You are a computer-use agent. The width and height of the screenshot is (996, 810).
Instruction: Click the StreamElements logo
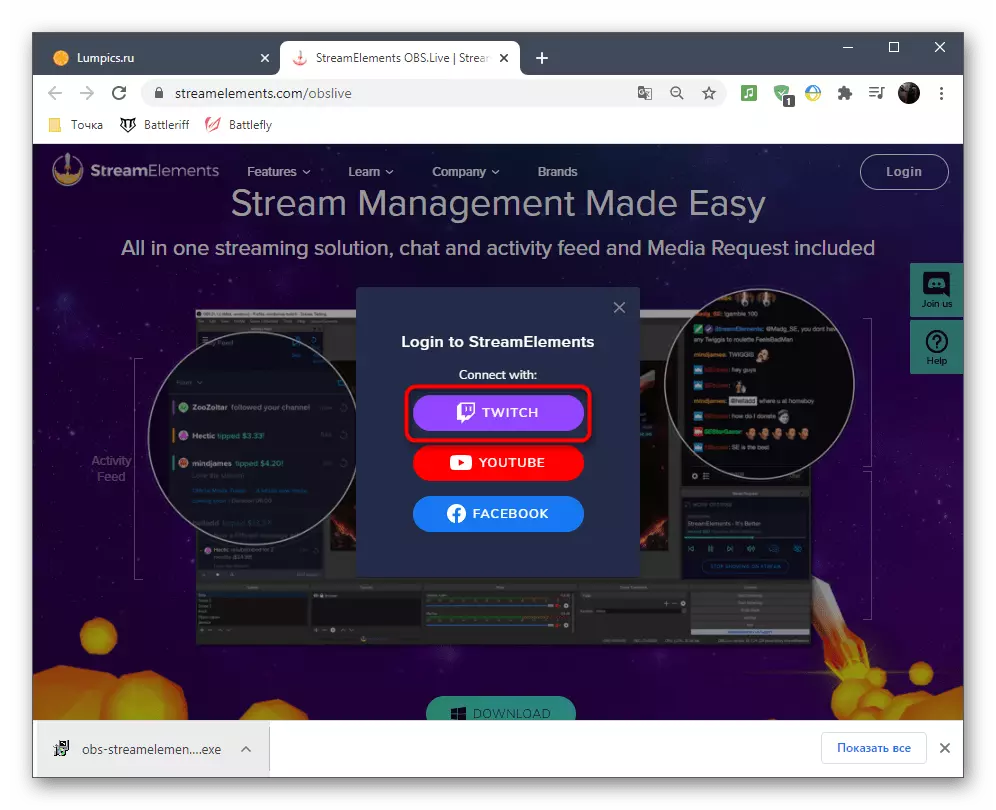coord(136,170)
